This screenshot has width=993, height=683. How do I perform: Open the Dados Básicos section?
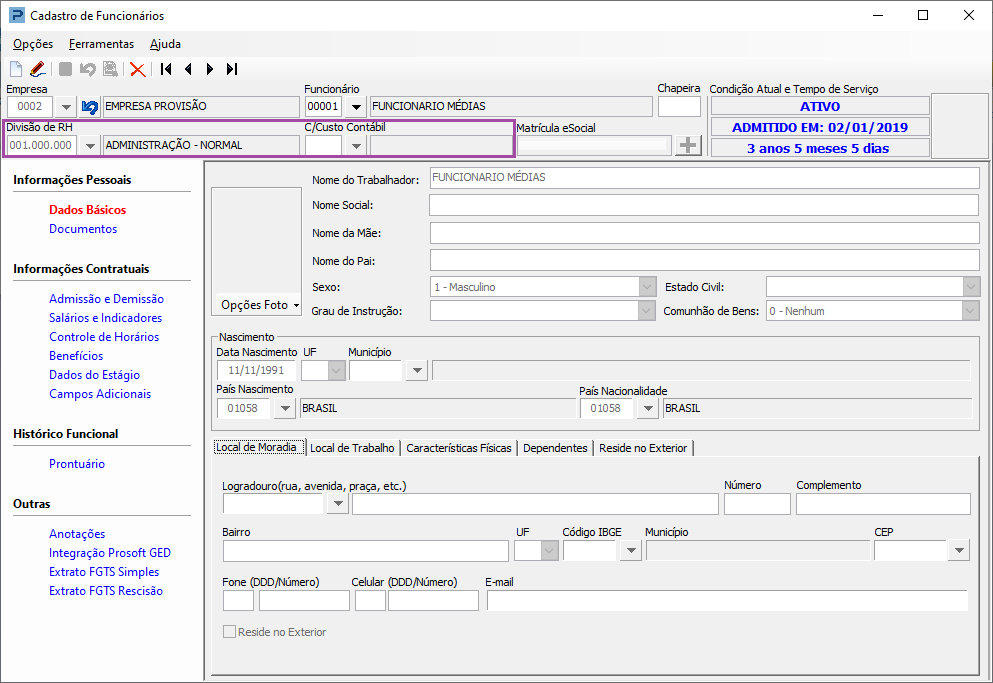87,210
